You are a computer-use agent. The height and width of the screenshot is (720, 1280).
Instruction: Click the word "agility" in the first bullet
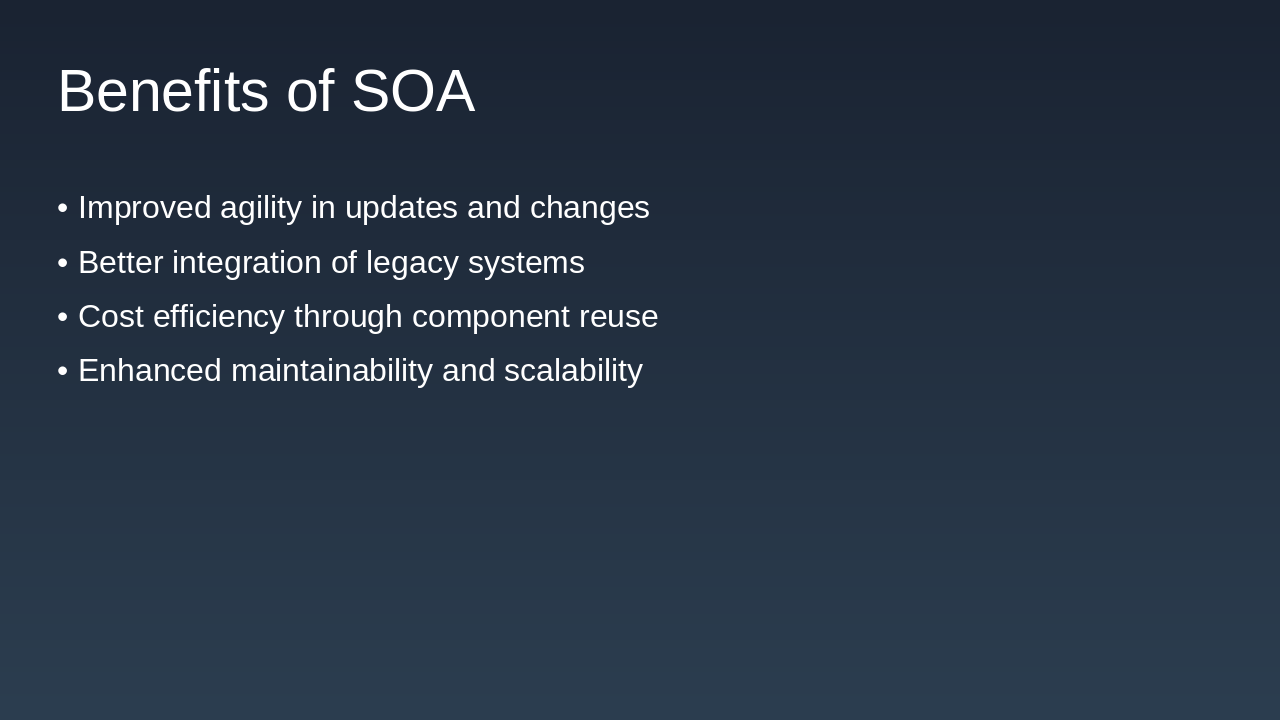[260, 208]
